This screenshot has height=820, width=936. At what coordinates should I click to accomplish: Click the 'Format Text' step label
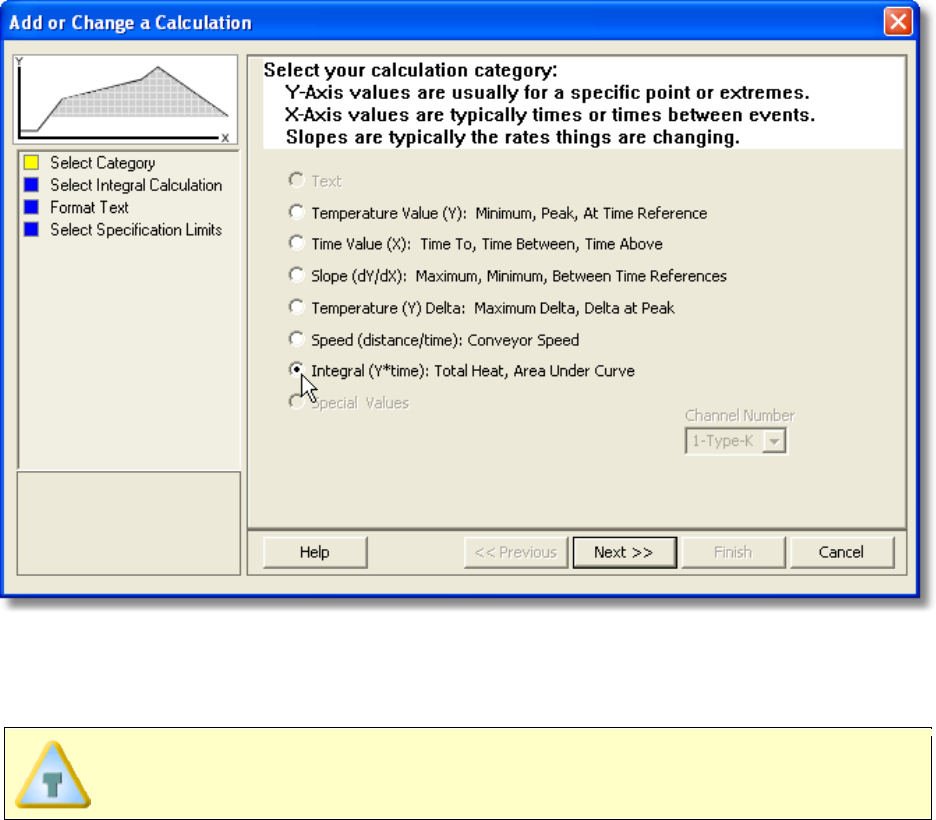point(90,207)
